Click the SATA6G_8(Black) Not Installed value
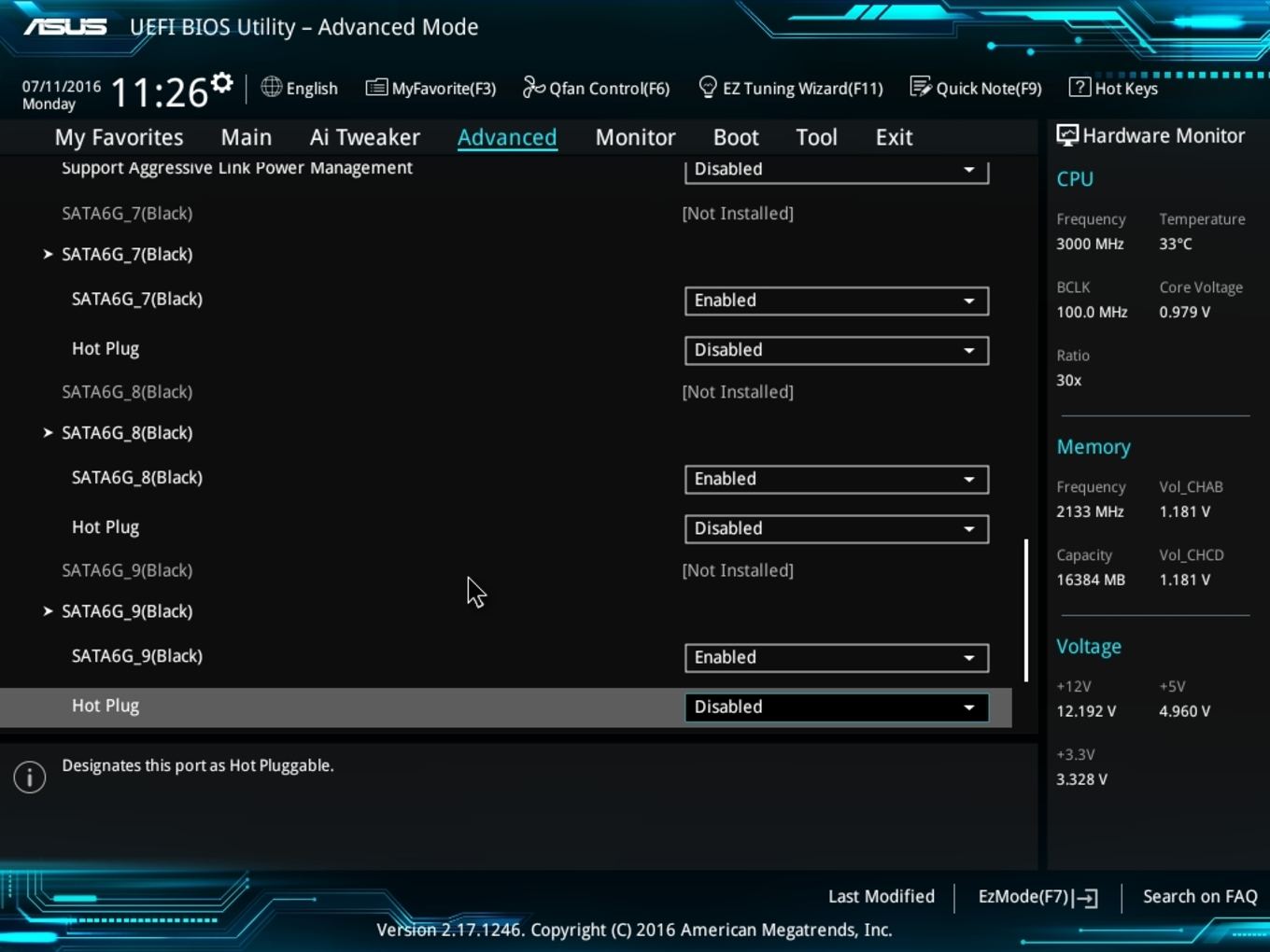The height and width of the screenshot is (952, 1270). (738, 392)
